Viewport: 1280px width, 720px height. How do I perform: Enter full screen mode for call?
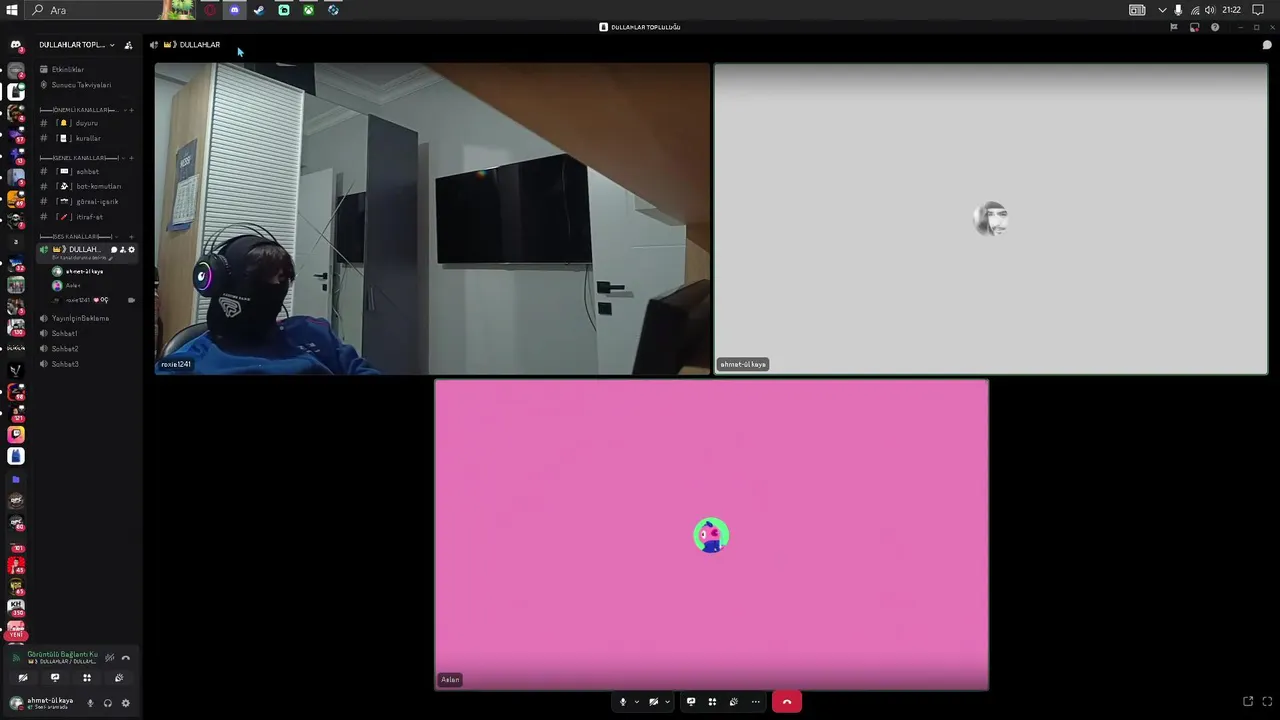[1268, 702]
